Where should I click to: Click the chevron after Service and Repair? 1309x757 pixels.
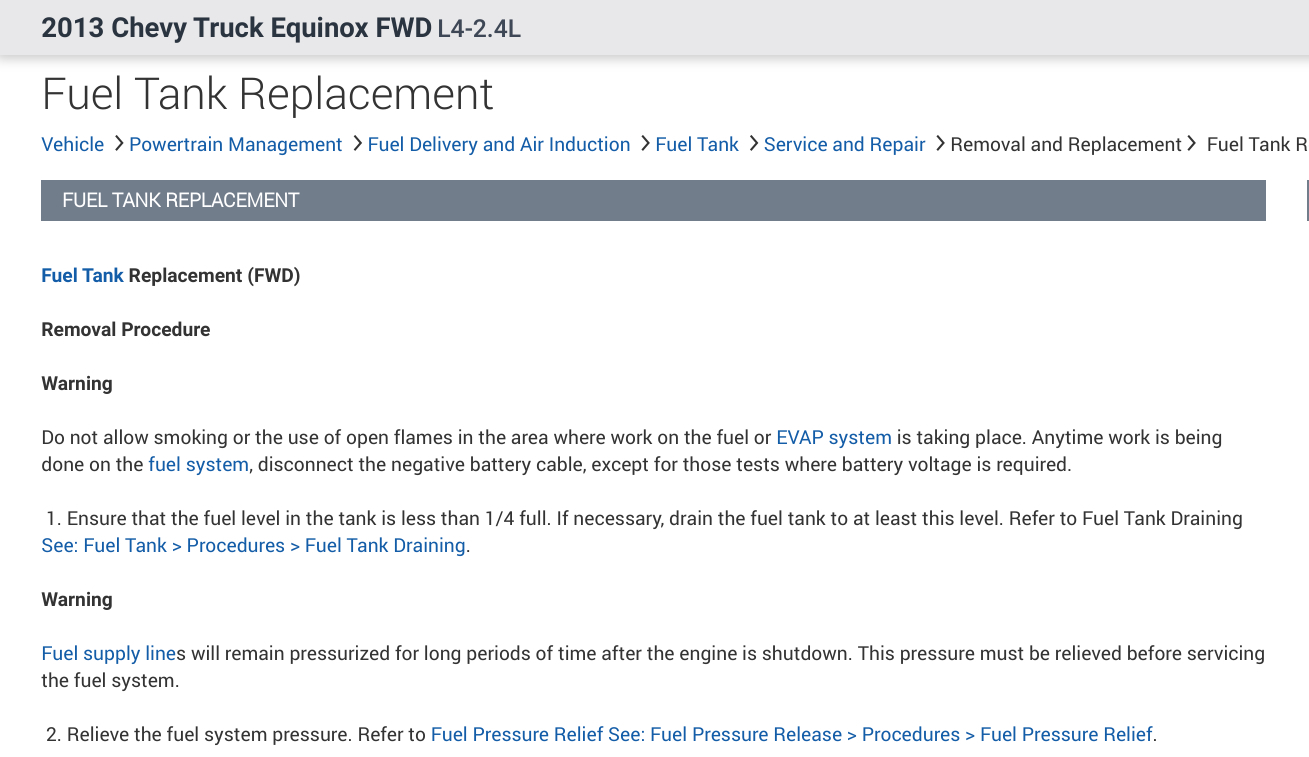click(x=940, y=144)
